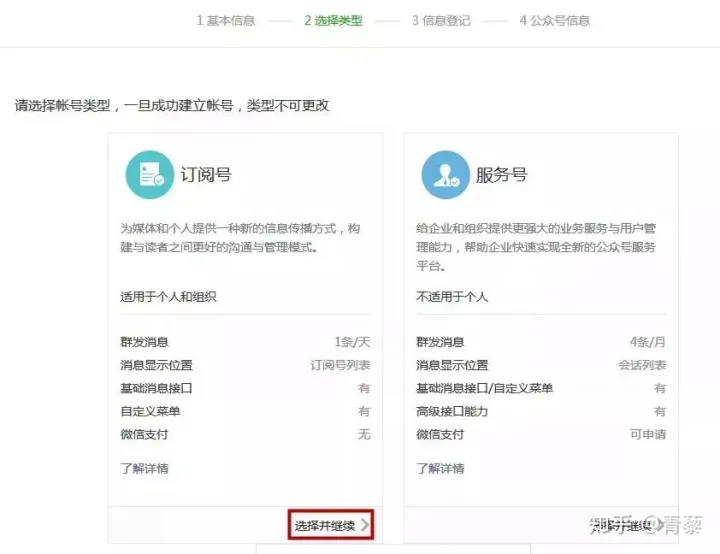Click the 微信支付 可申请 row in 服务号 card
Screen dimensions: 720x554
(x=541, y=434)
